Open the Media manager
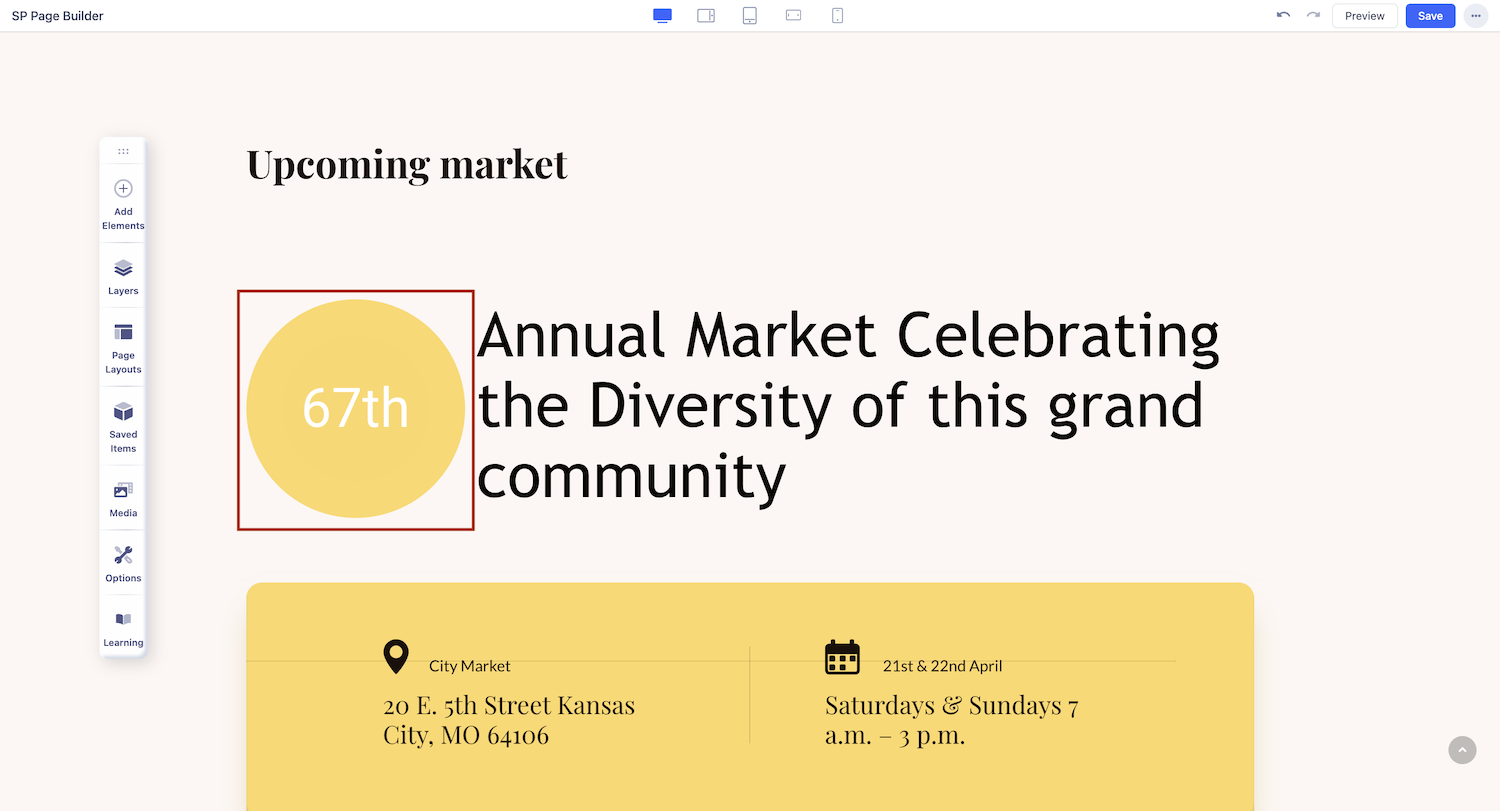The width and height of the screenshot is (1500, 811). (123, 499)
